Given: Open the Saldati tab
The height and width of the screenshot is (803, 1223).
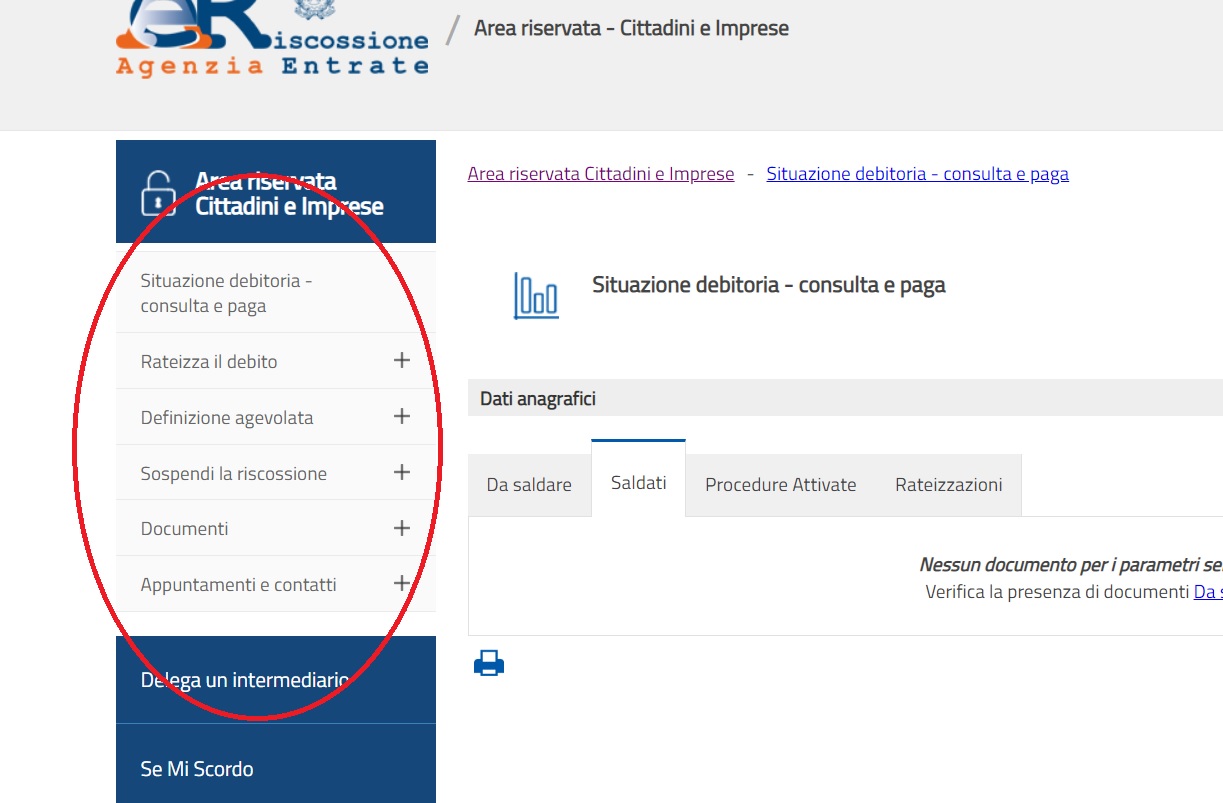Looking at the screenshot, I should tap(638, 481).
